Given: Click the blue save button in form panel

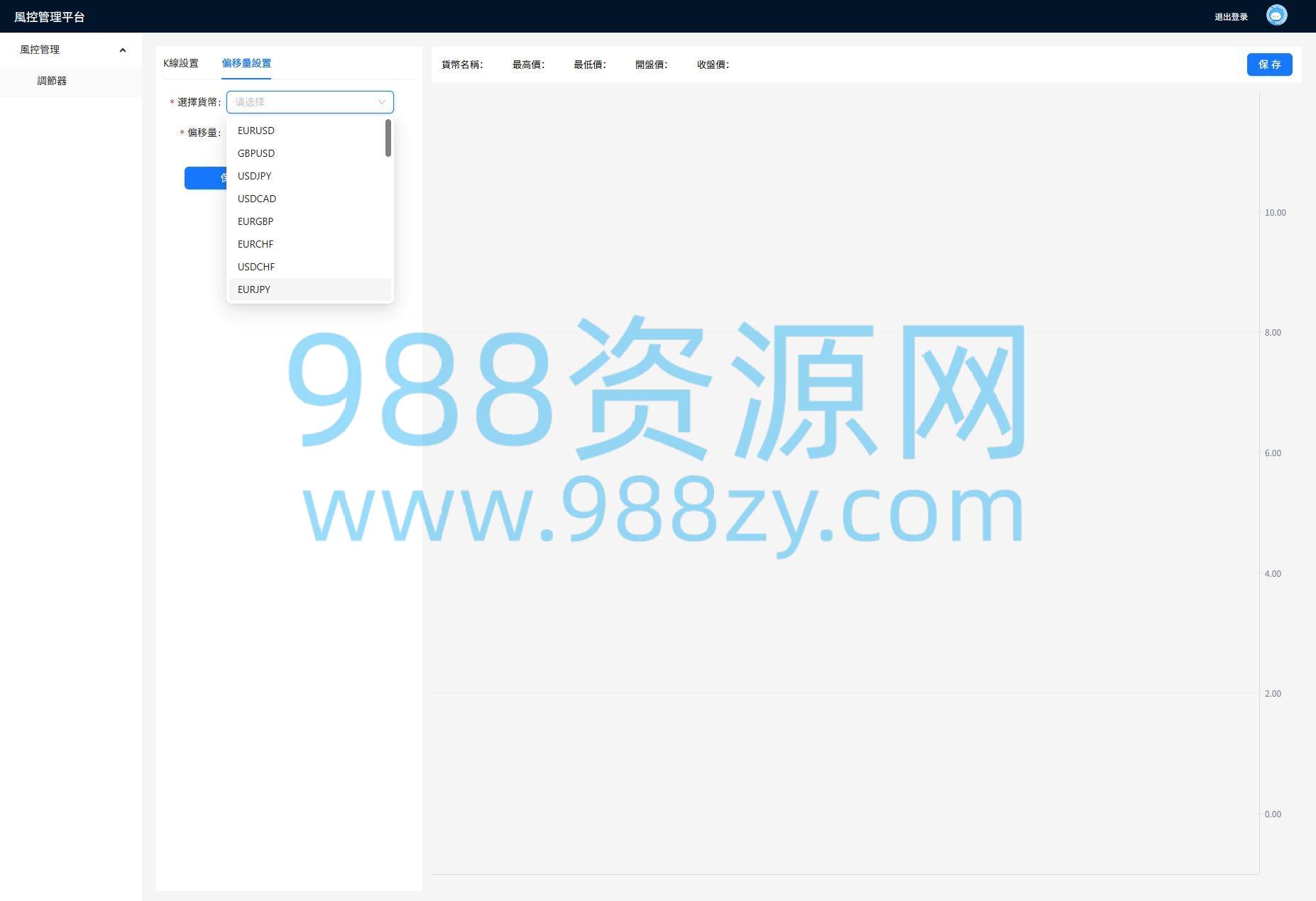Looking at the screenshot, I should tap(205, 178).
